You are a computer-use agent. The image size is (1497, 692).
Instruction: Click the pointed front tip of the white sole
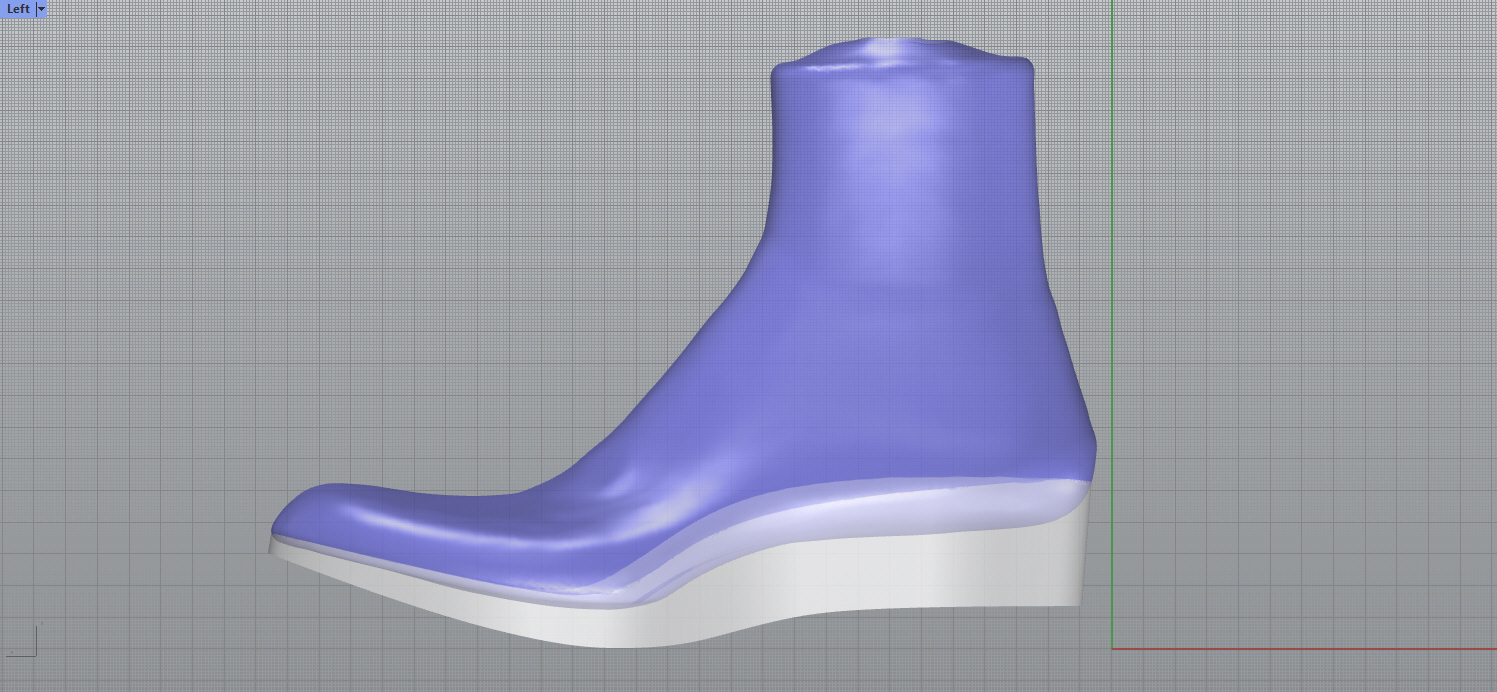pyautogui.click(x=272, y=547)
